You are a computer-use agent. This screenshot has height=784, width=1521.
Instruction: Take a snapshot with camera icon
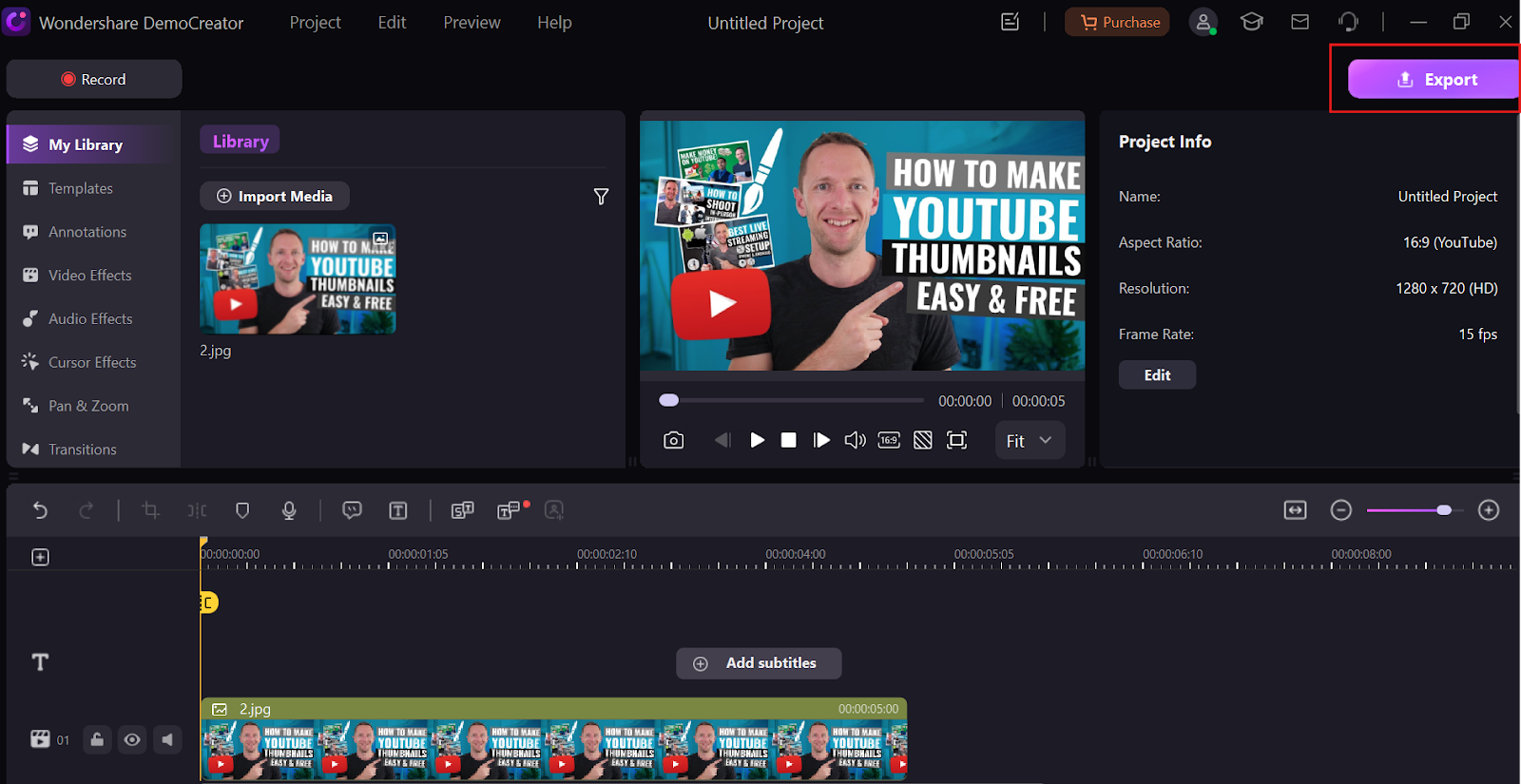pos(673,440)
